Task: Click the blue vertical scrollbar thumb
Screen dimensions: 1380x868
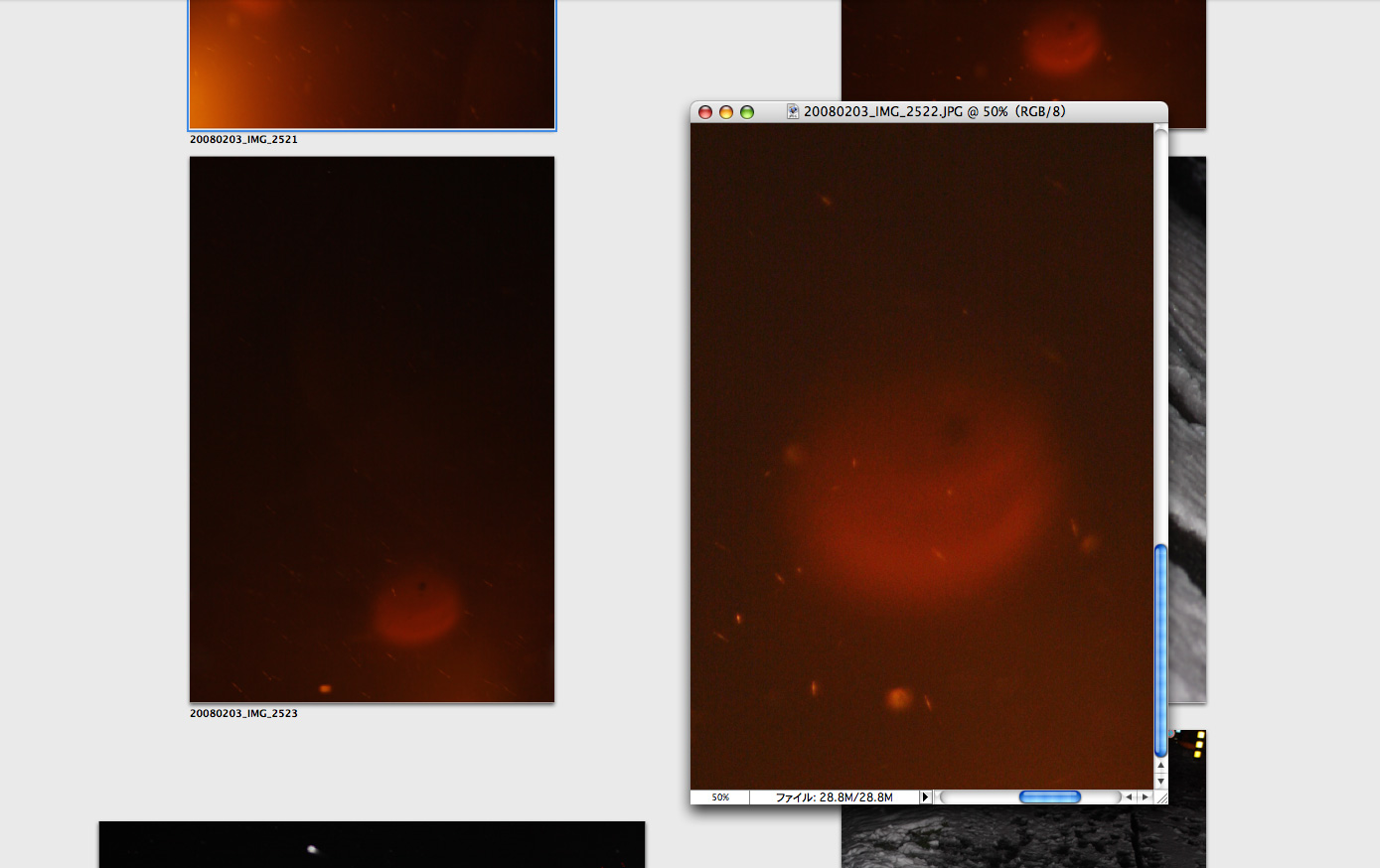Action: coord(1160,651)
